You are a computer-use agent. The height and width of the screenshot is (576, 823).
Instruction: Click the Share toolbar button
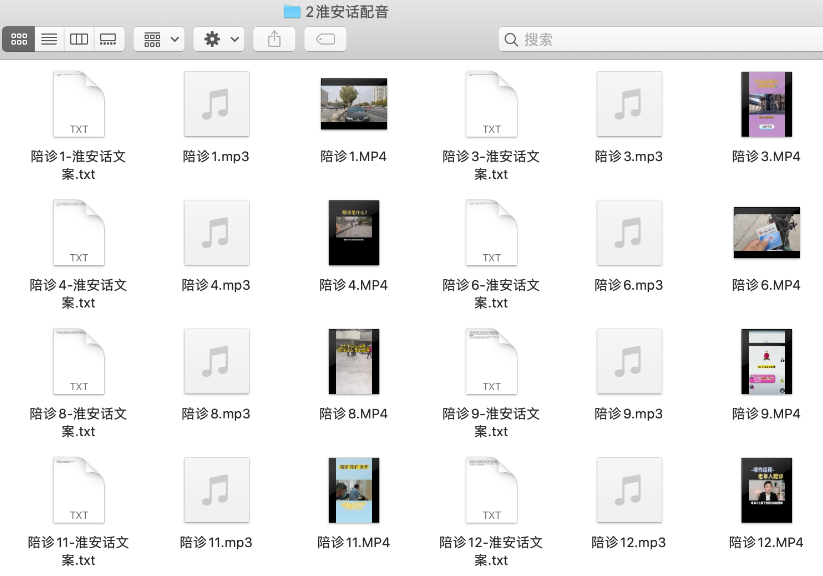coord(274,39)
